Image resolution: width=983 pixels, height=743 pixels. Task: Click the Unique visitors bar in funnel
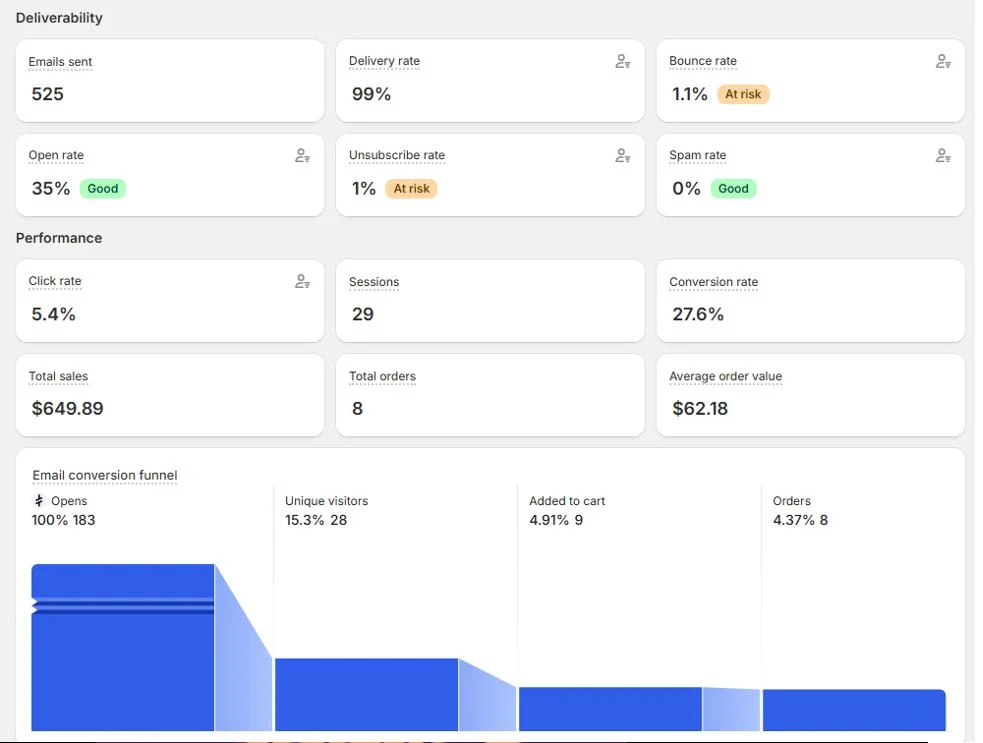(x=367, y=694)
